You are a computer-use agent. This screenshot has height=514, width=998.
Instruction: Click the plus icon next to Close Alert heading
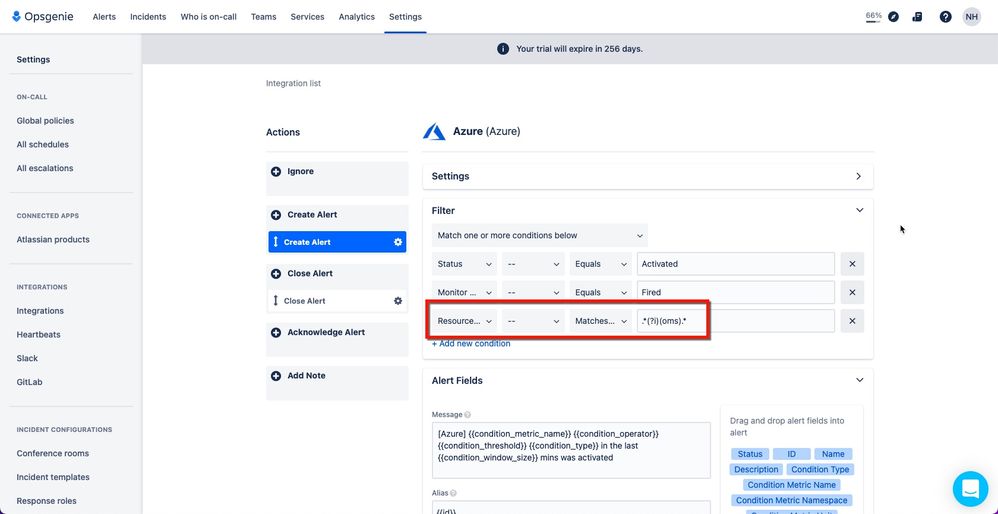pos(276,274)
